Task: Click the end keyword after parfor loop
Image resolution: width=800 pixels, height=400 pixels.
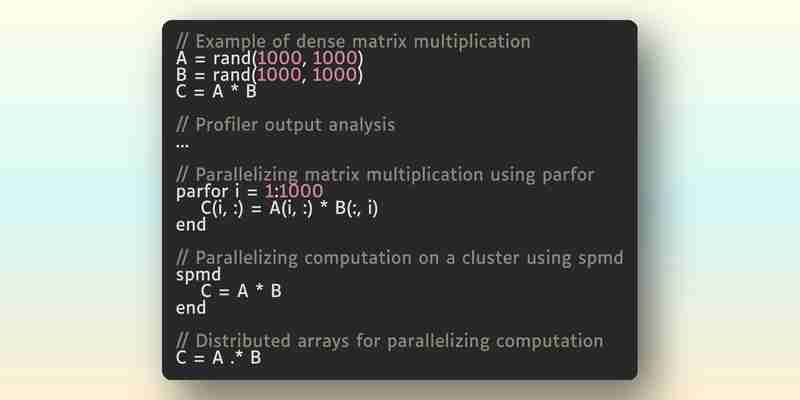Action: click(191, 224)
